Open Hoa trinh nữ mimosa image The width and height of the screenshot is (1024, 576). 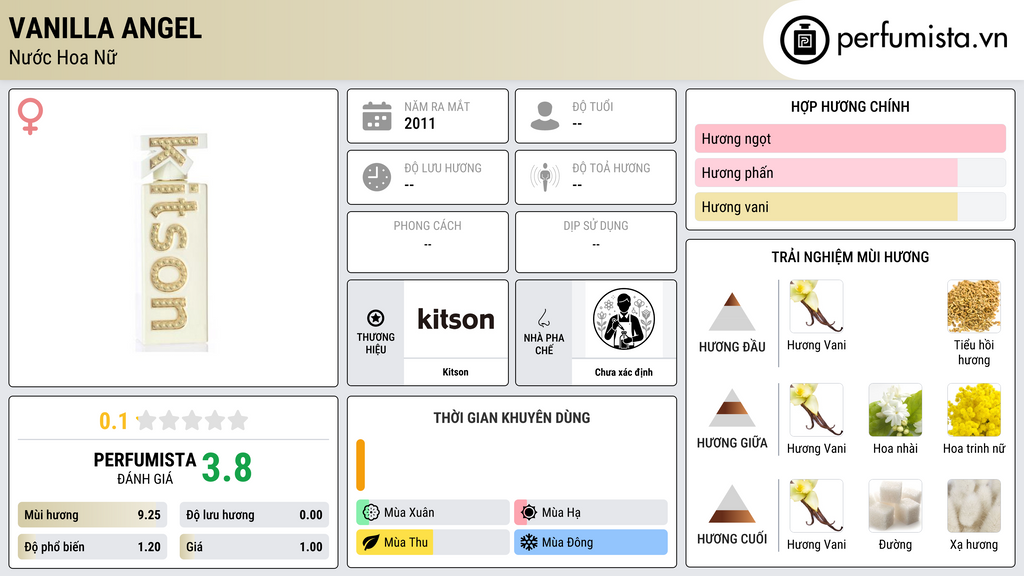(974, 409)
